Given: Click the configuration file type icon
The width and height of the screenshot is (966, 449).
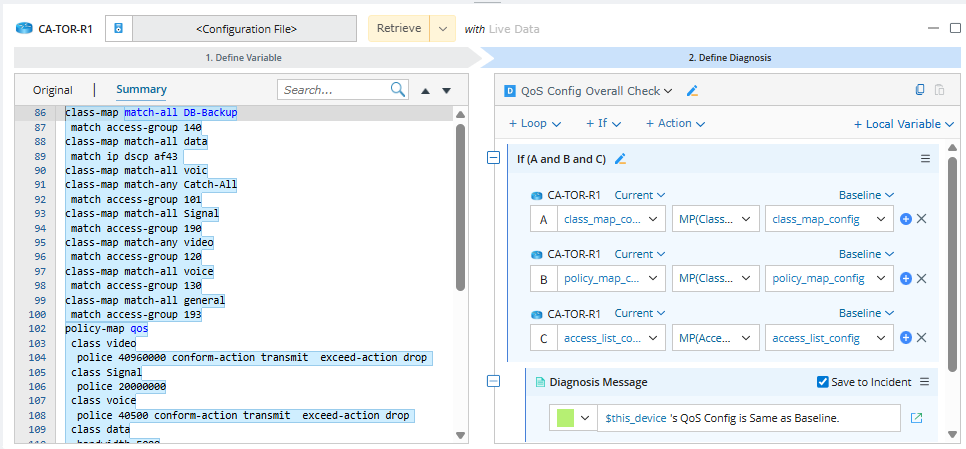Looking at the screenshot, I should pyautogui.click(x=119, y=28).
